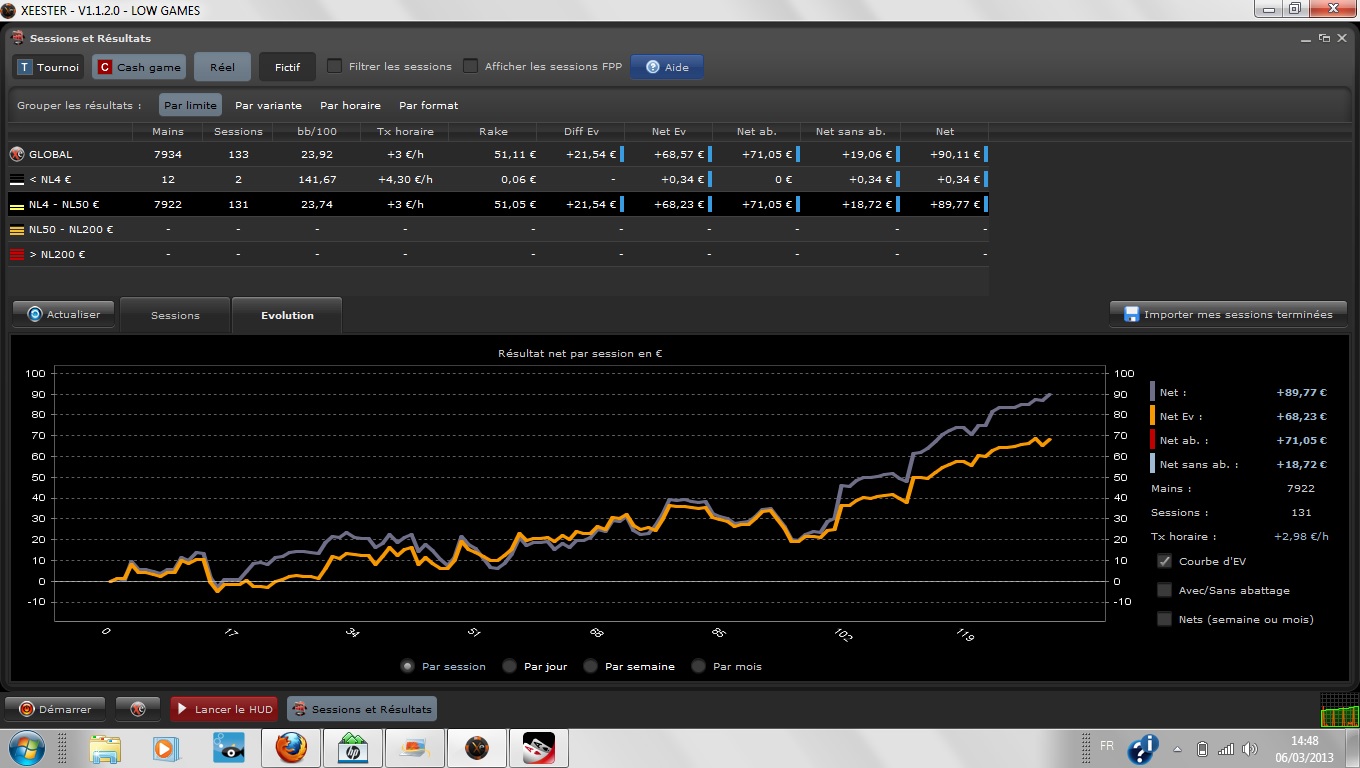Enable the Filtrer les sessions checkbox
The height and width of the screenshot is (768, 1360).
(x=335, y=66)
